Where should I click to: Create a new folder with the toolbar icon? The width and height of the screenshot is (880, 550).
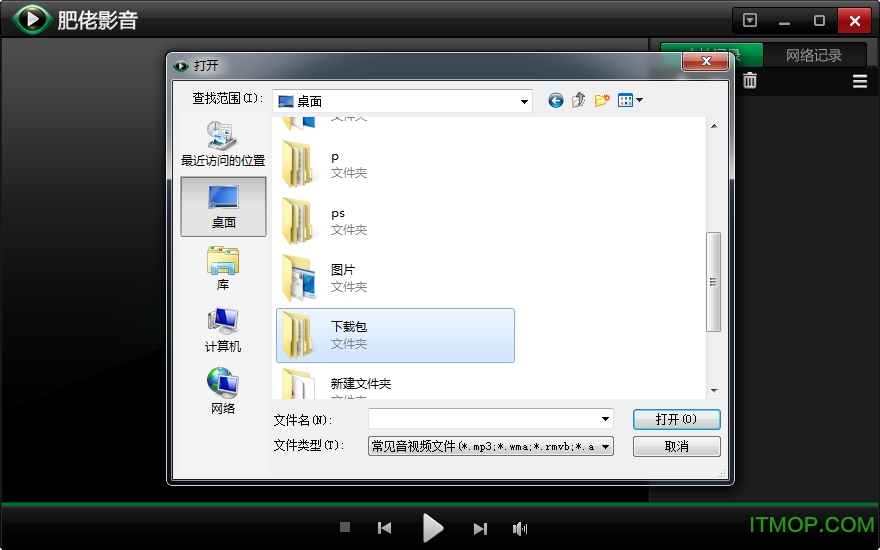tap(602, 100)
